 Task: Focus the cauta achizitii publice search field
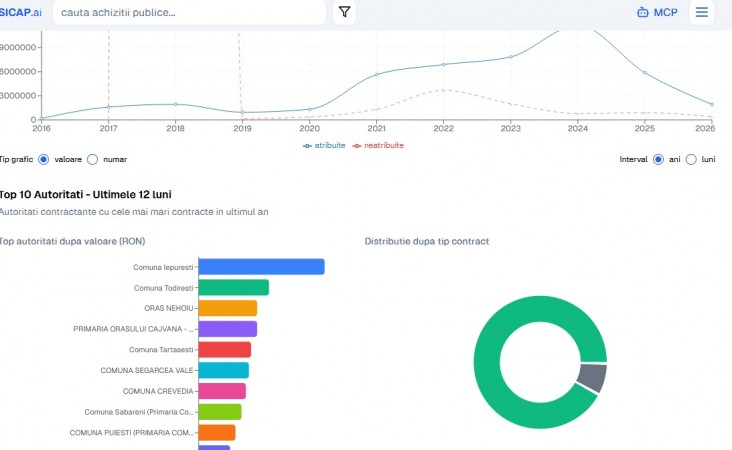click(x=189, y=13)
